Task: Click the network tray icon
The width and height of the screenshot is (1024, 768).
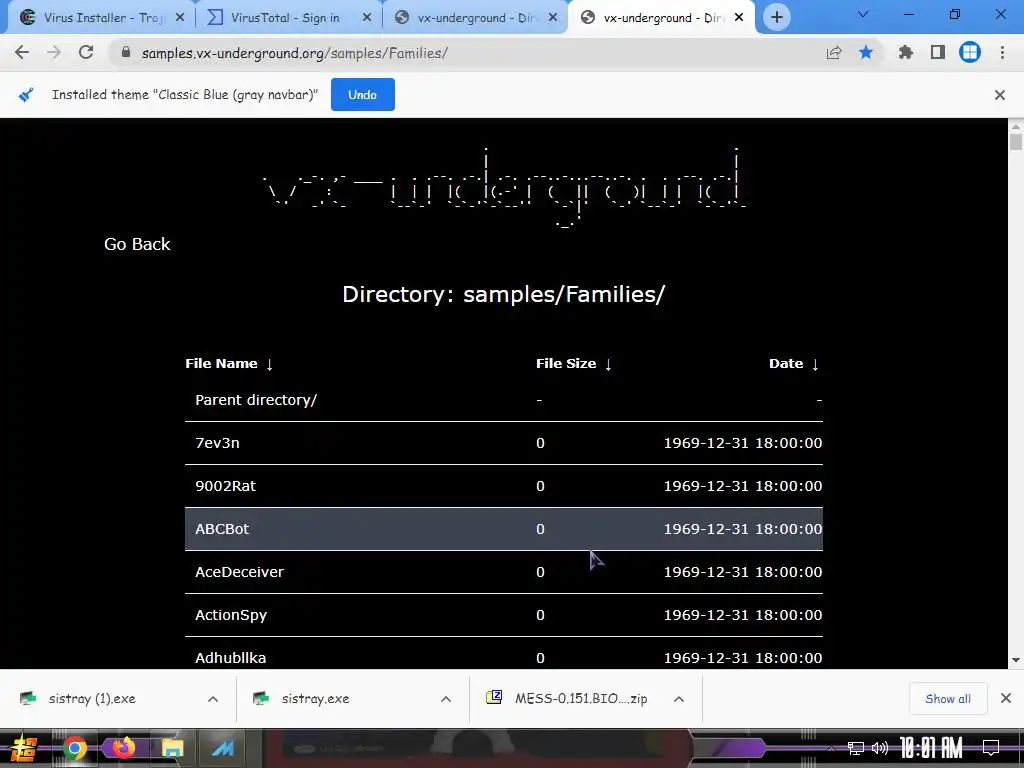Action: [855, 748]
